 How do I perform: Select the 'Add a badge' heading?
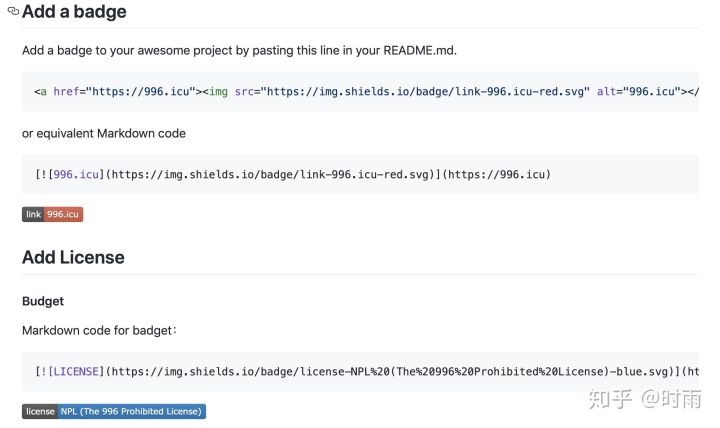point(74,11)
